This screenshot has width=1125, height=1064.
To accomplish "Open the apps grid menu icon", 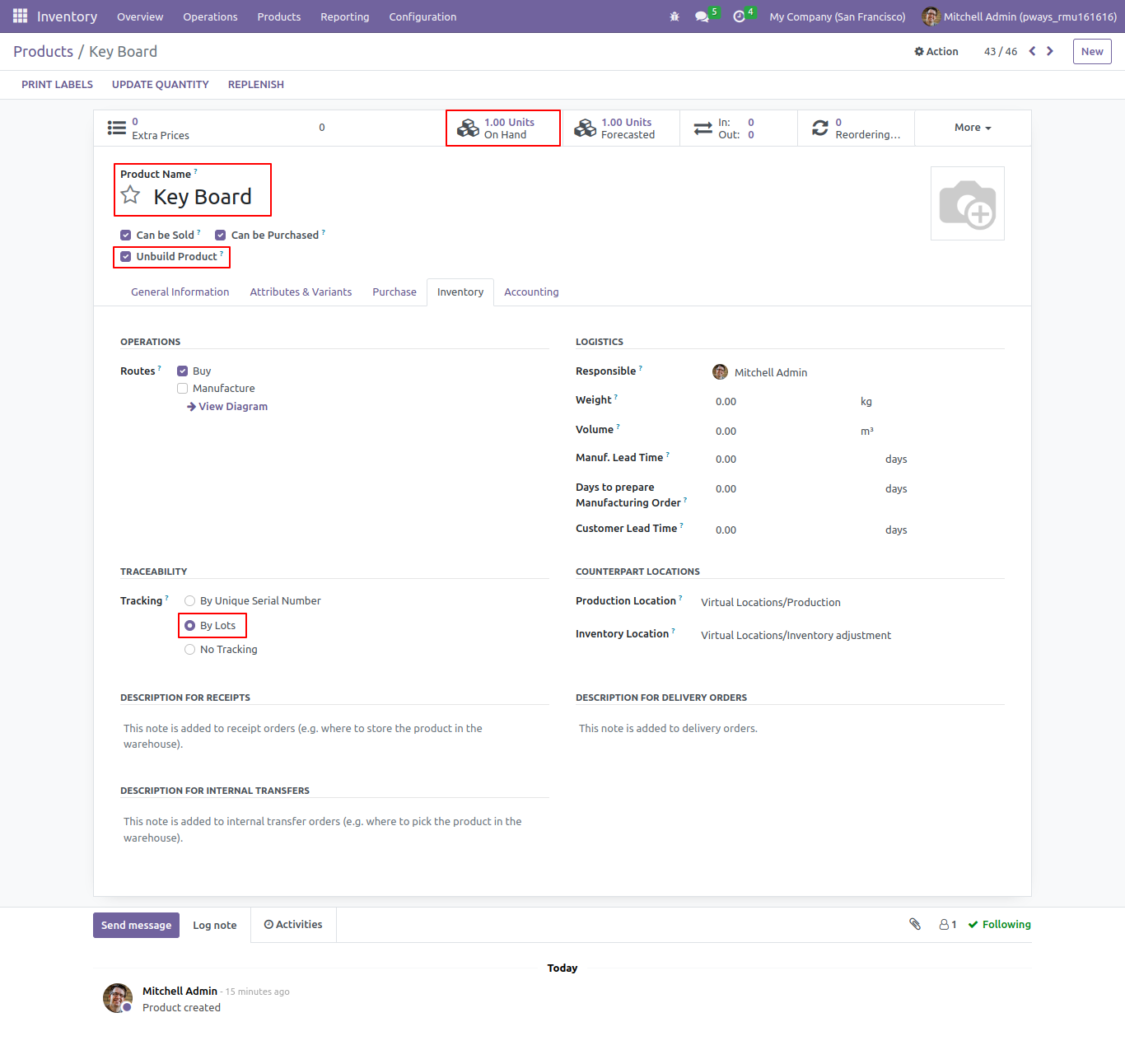I will 20,16.
